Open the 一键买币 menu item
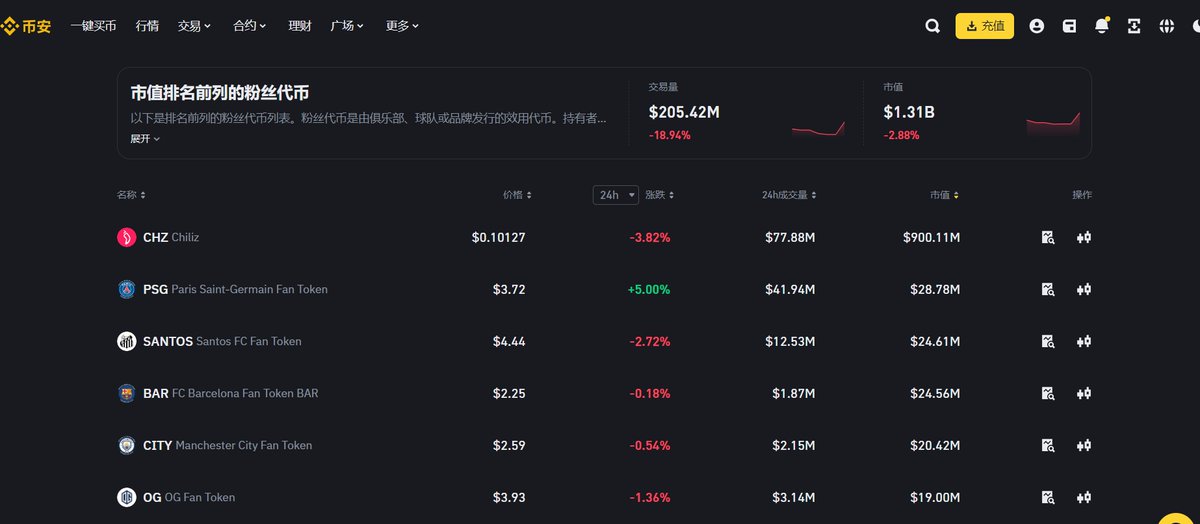 click(x=93, y=26)
